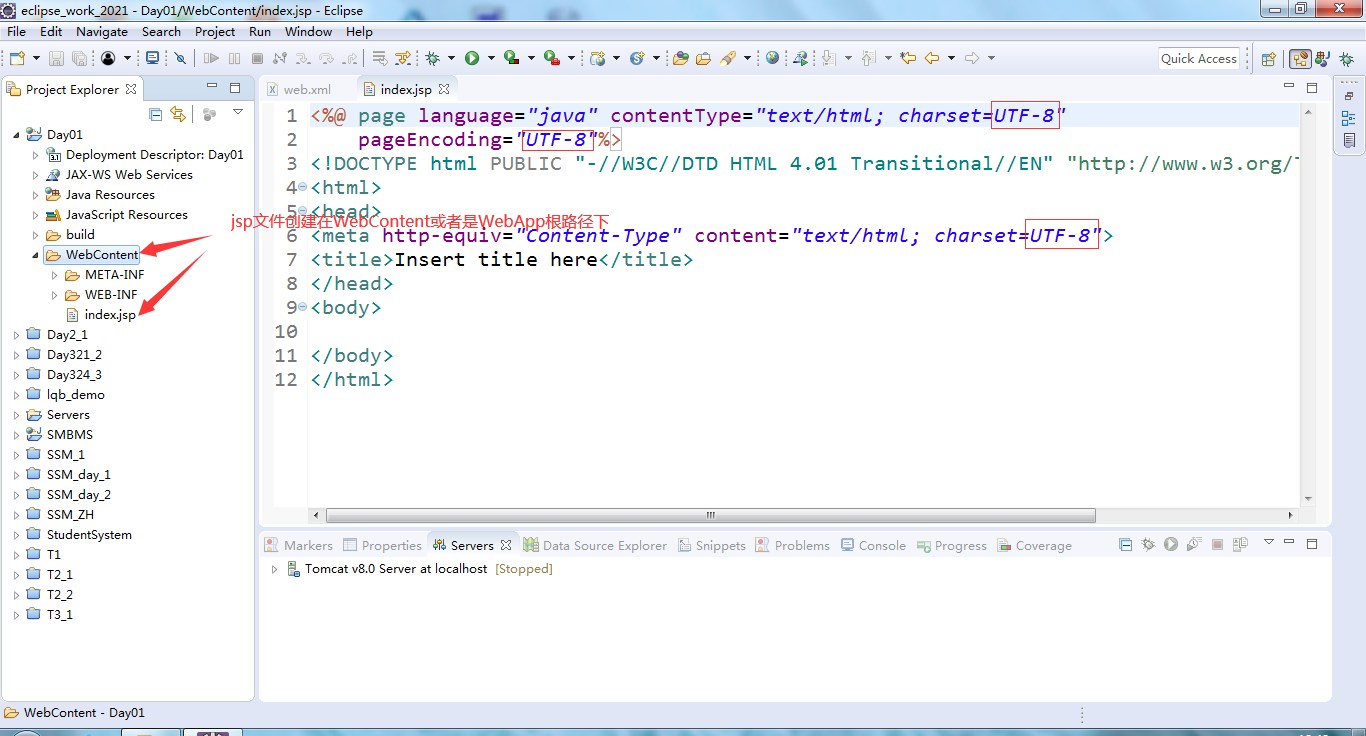Click Publish to the server icon
The width and height of the screenshot is (1366, 736).
(1241, 545)
